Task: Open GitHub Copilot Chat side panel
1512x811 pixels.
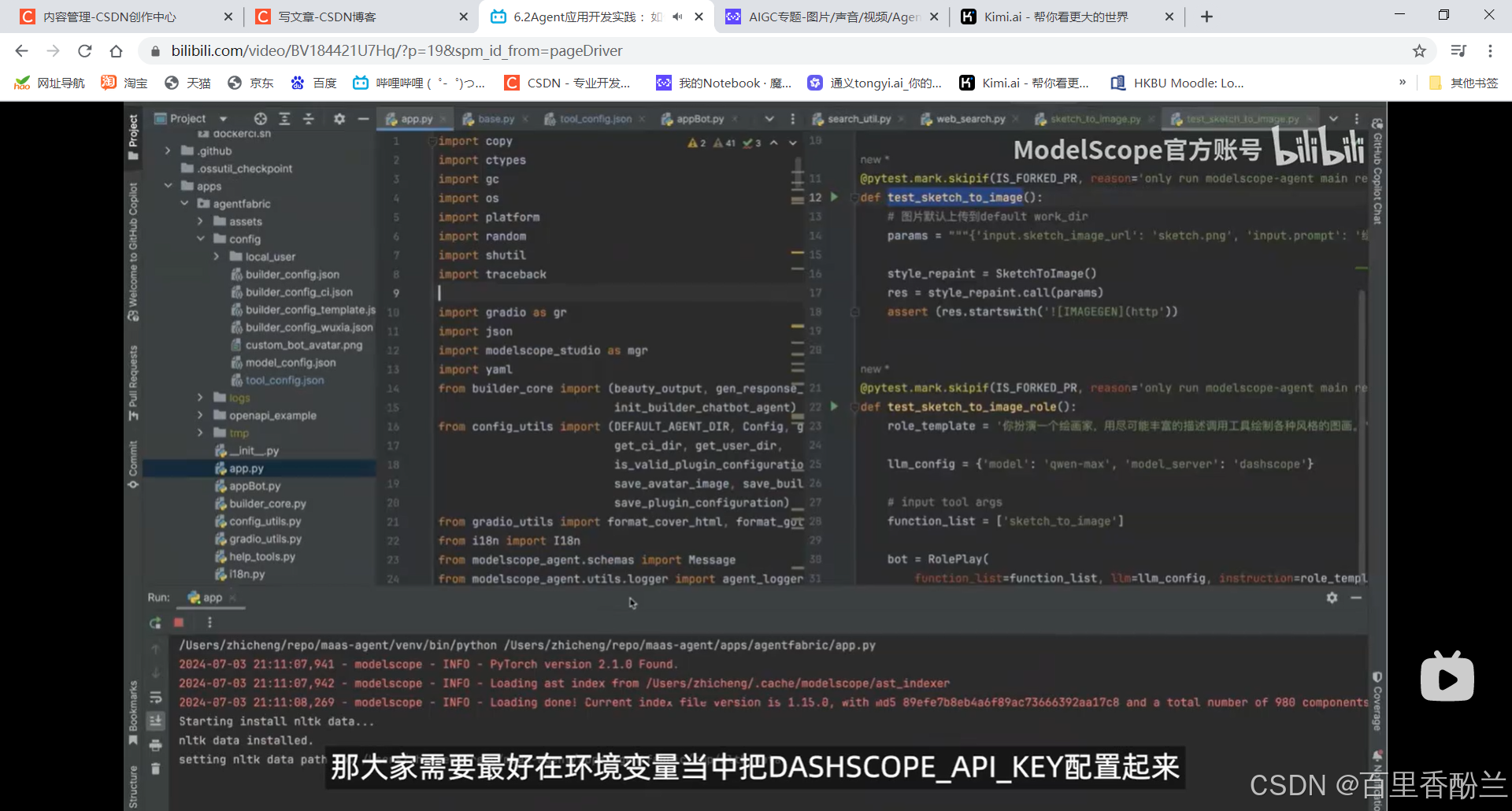Action: (1377, 172)
